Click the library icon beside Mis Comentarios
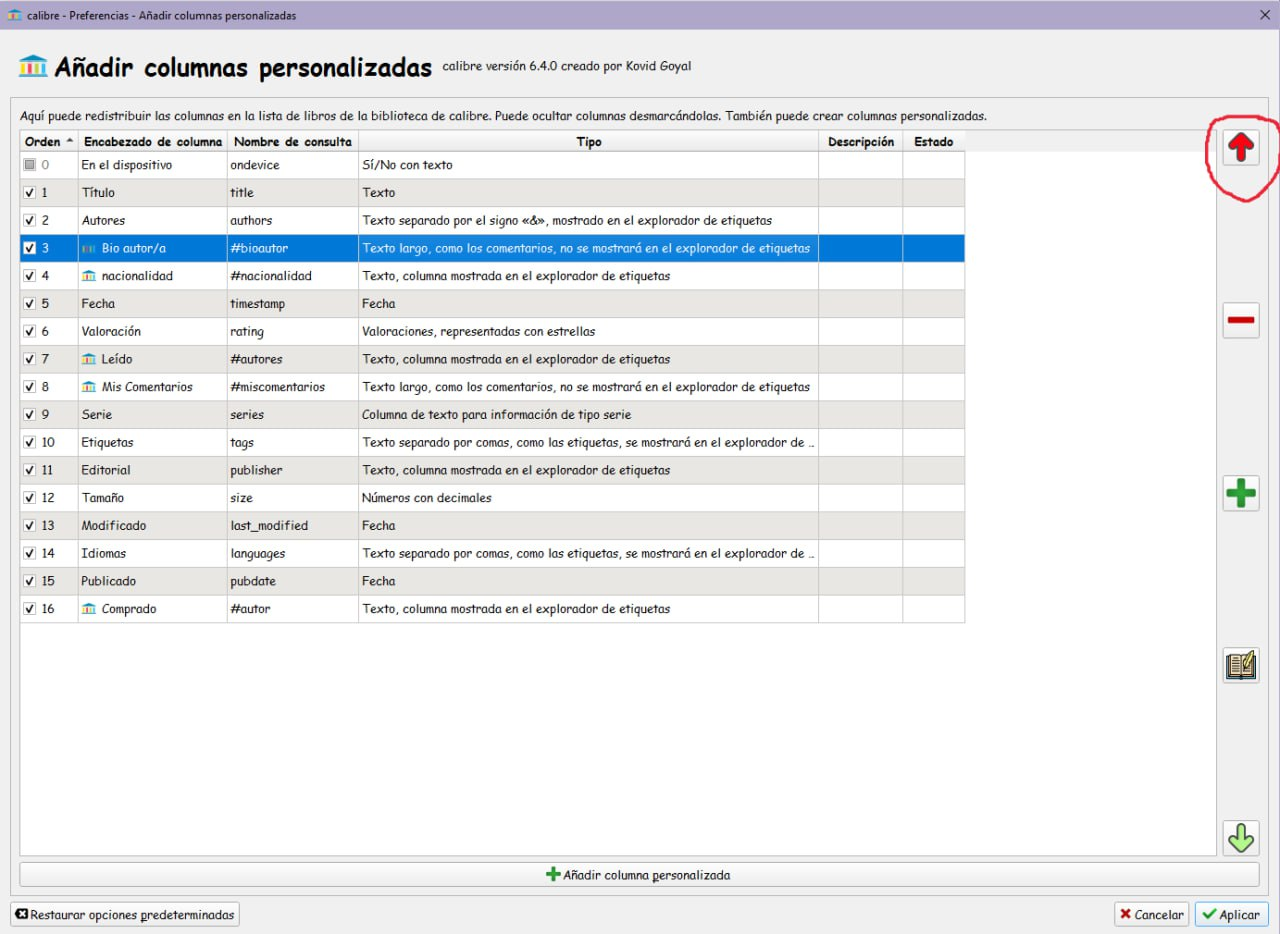1280x934 pixels. (x=89, y=387)
